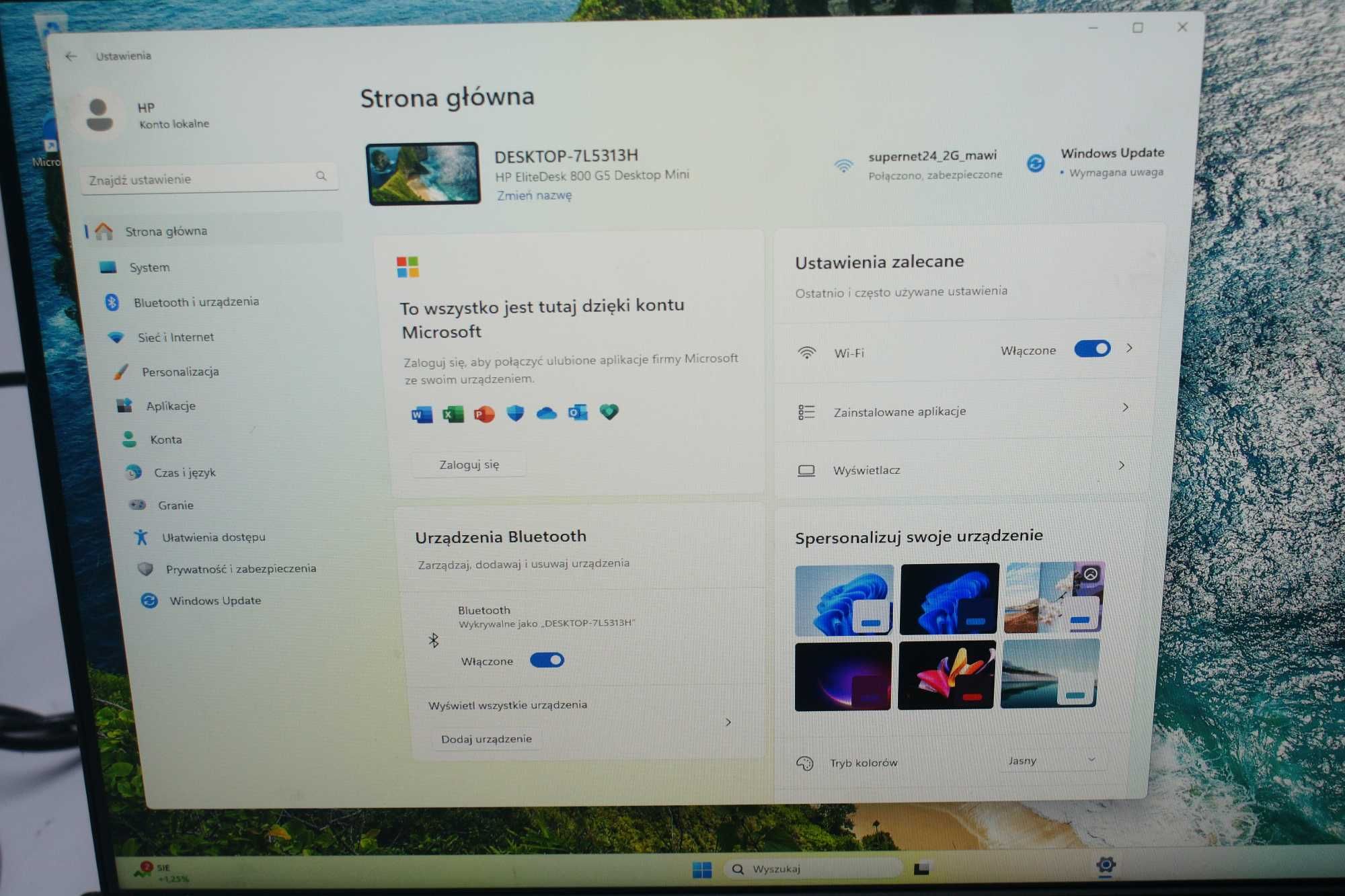
Task: Click the desktop wallpaper preview thumbnail
Action: (423, 173)
